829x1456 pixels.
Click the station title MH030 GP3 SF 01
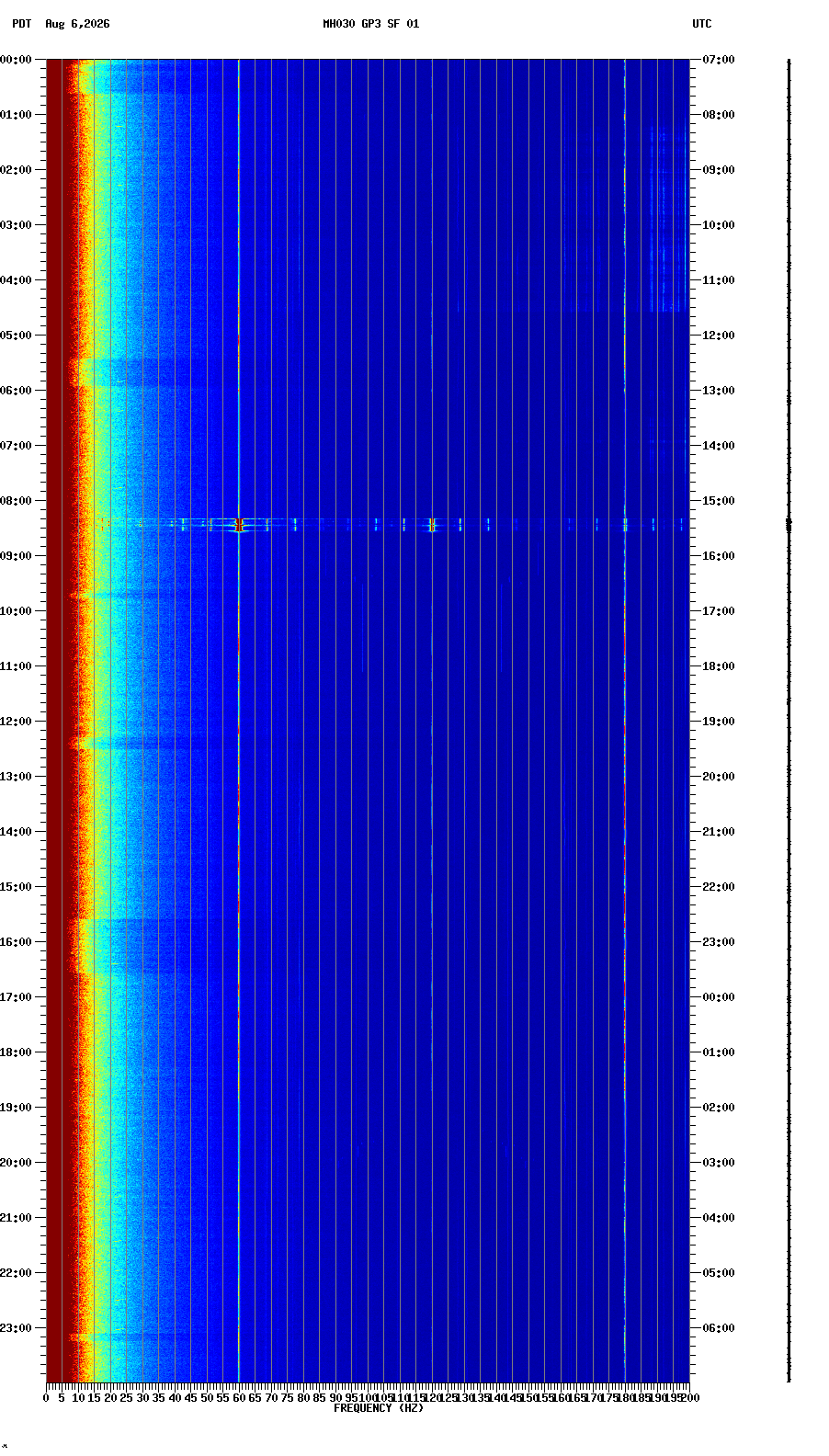(x=370, y=24)
